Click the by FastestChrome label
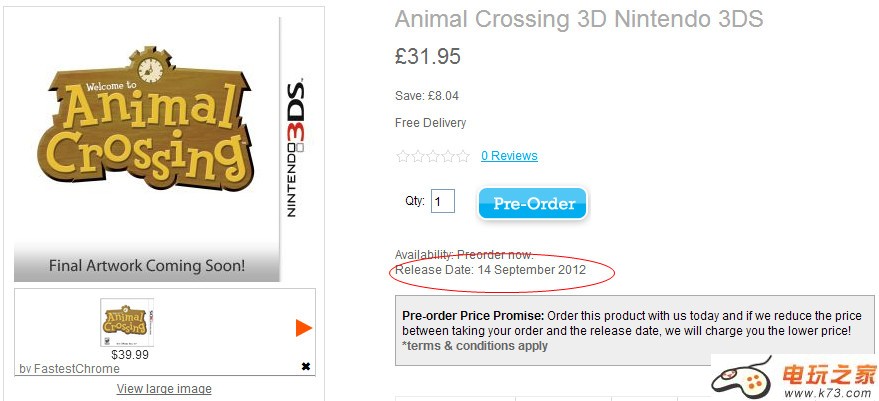This screenshot has width=879, height=401. click(69, 369)
